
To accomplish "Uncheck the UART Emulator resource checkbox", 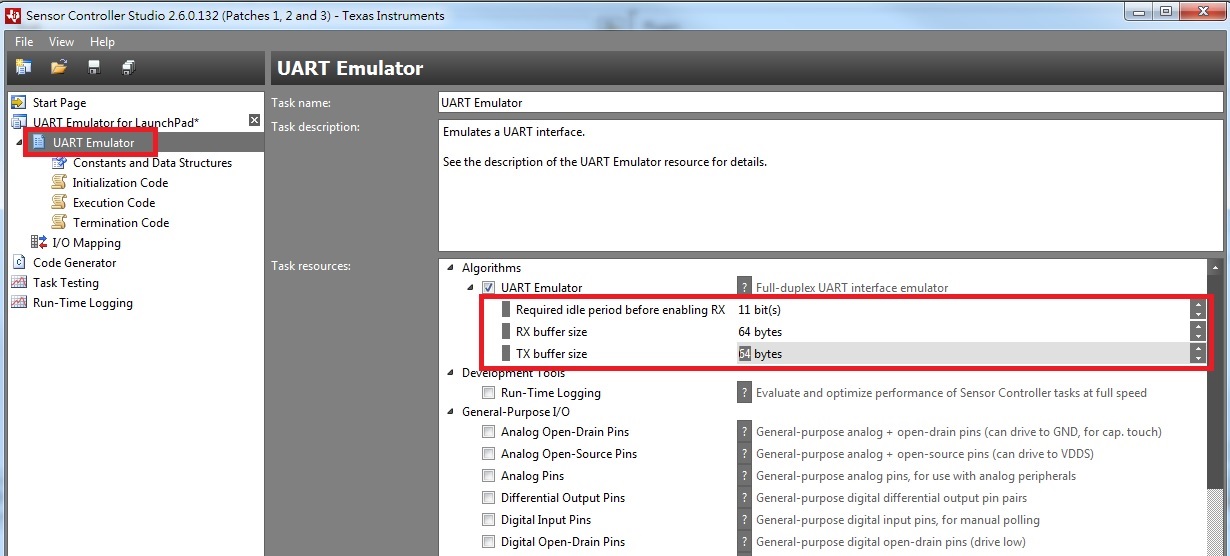I will [489, 288].
